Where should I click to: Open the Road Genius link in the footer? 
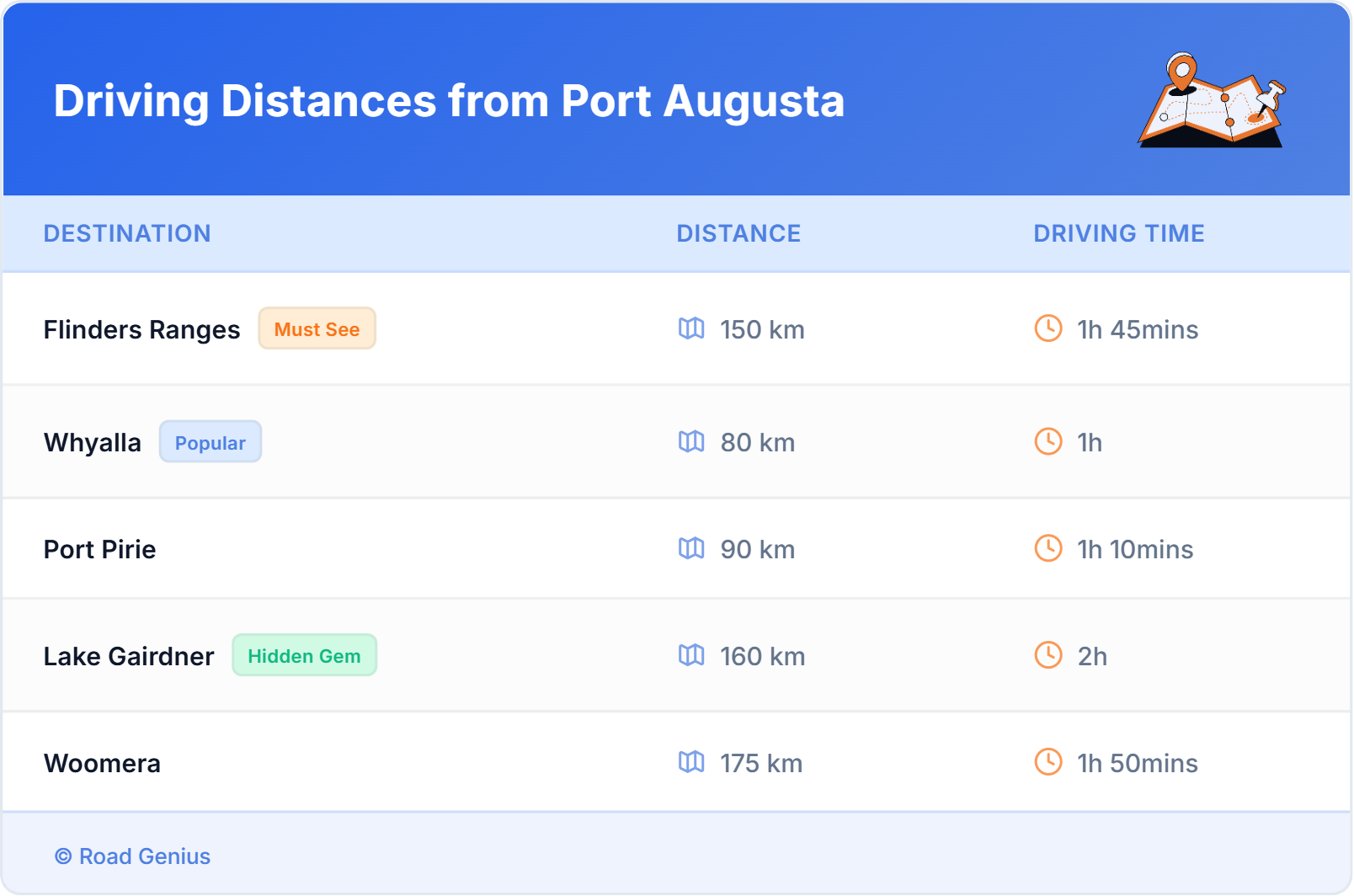pyautogui.click(x=133, y=856)
